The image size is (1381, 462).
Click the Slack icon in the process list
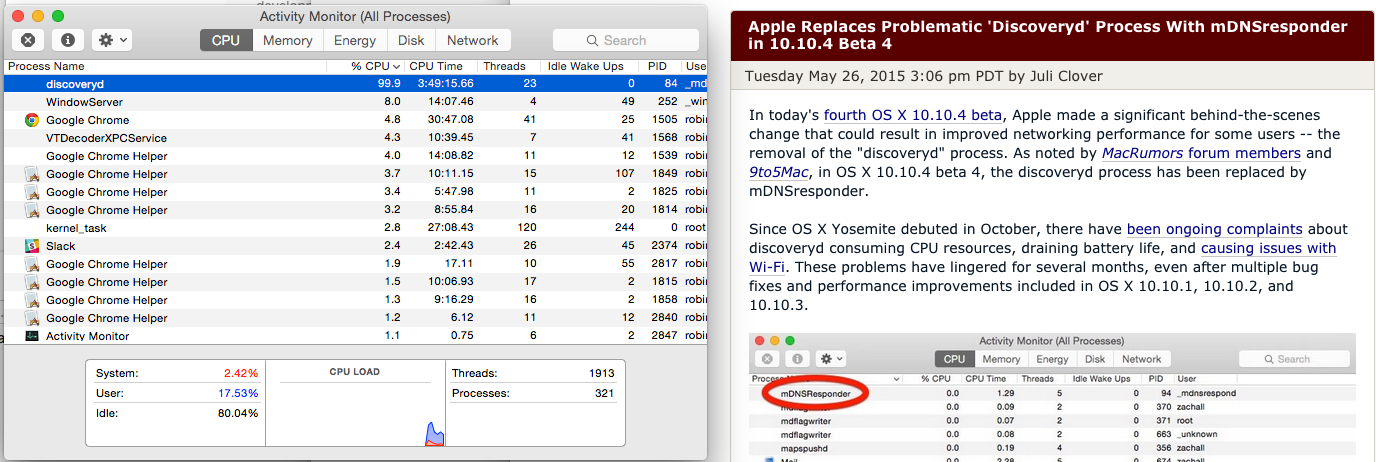tap(32, 246)
